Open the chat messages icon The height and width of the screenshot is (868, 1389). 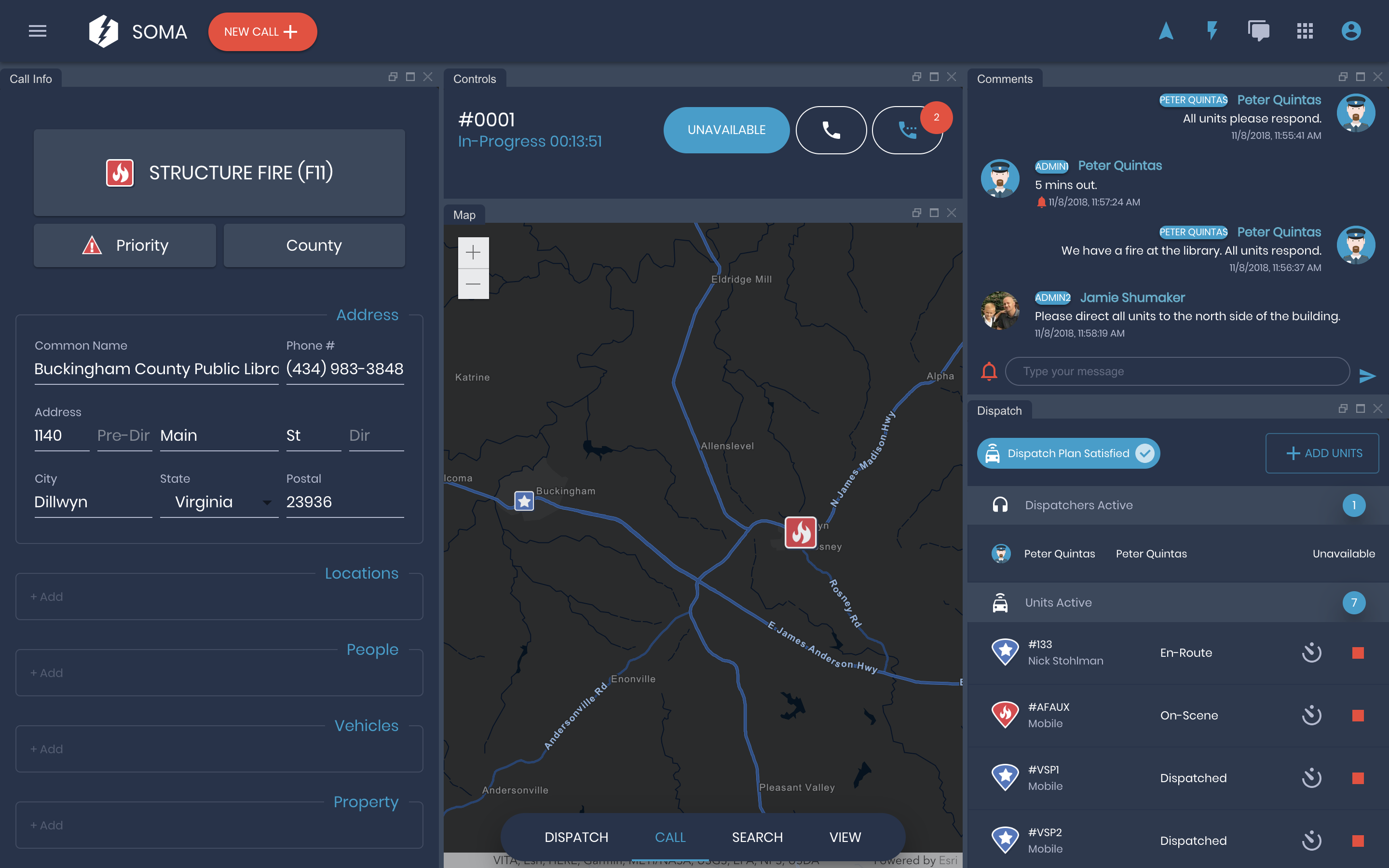(1258, 31)
